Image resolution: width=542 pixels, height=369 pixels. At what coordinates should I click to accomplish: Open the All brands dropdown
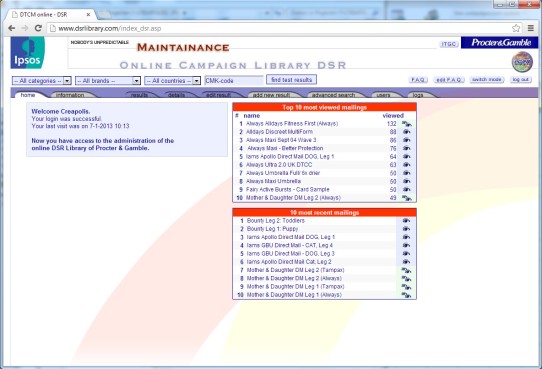coord(108,81)
